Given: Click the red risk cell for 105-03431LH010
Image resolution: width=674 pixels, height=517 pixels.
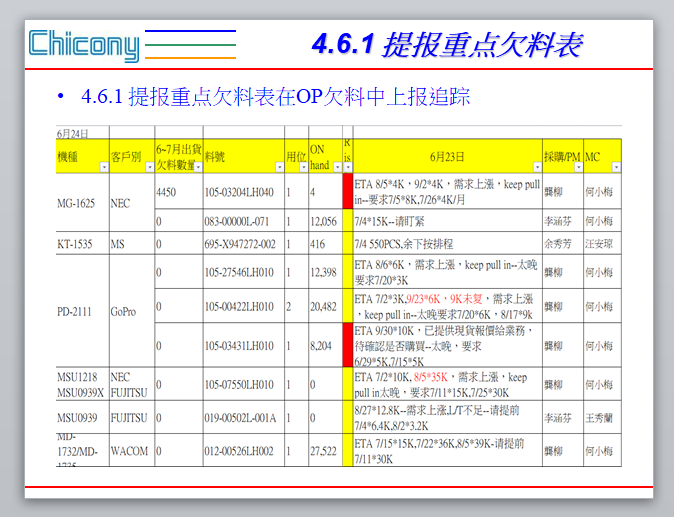Looking at the screenshot, I should click(x=348, y=346).
